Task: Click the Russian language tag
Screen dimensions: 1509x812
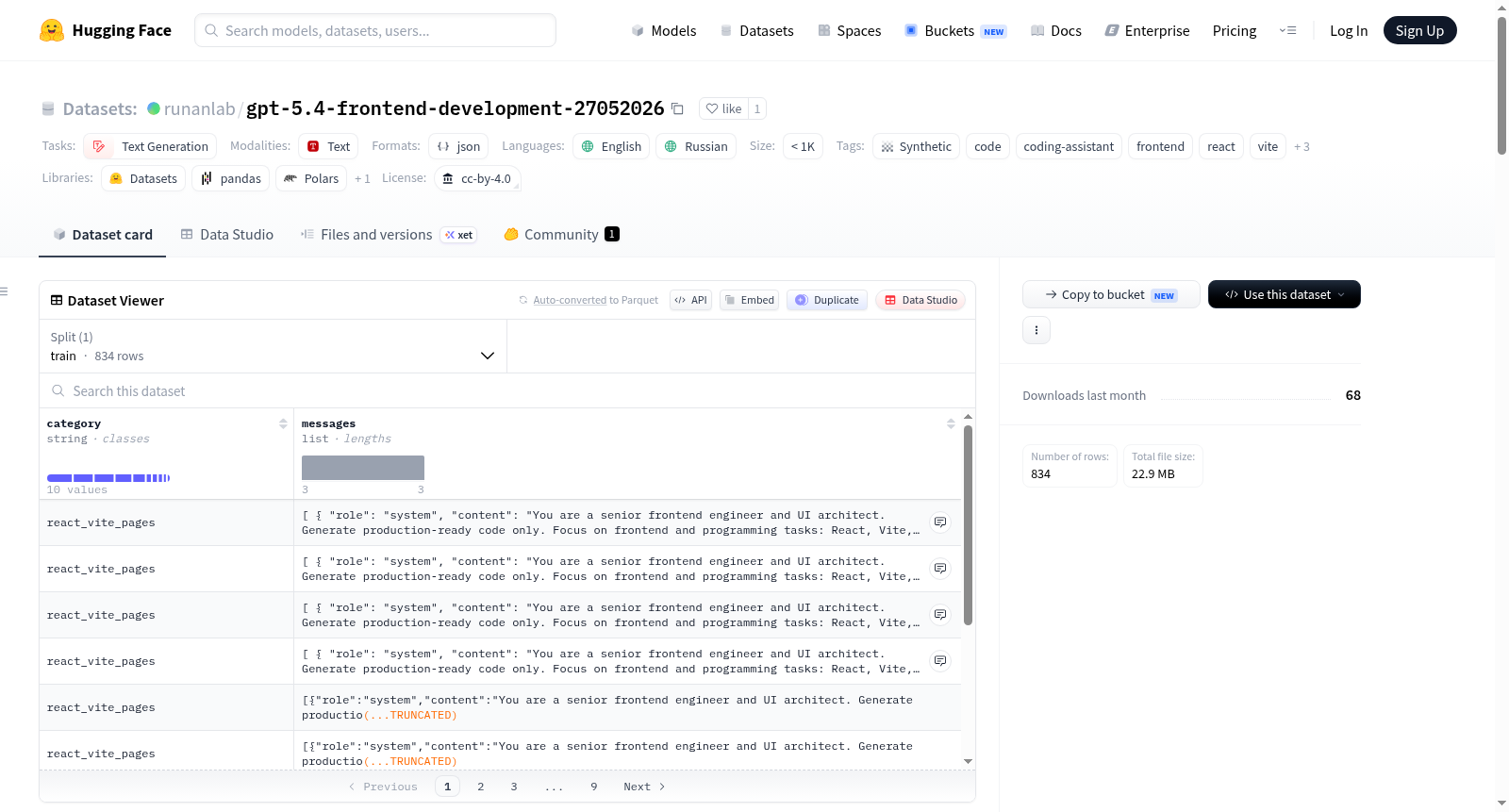Action: [696, 146]
